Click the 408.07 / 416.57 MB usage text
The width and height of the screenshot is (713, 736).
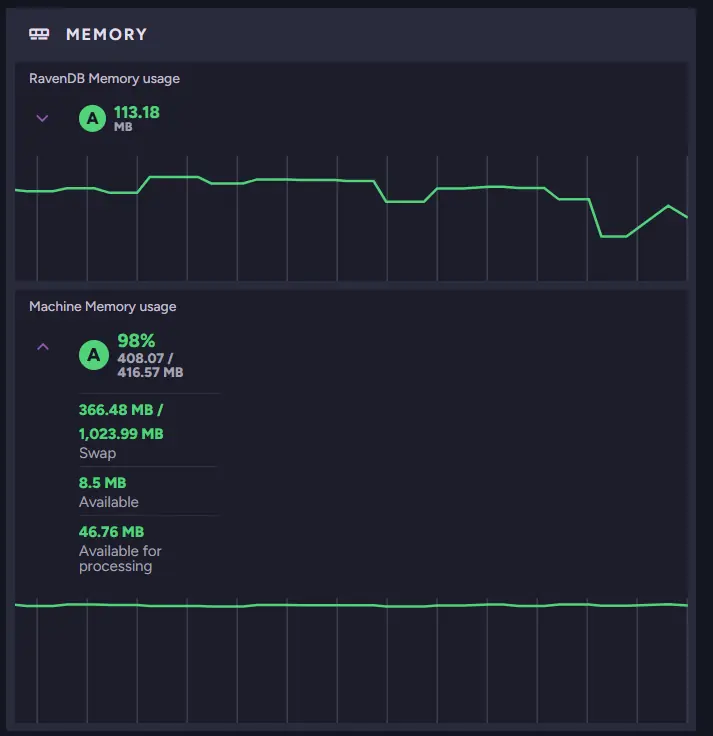pos(150,364)
